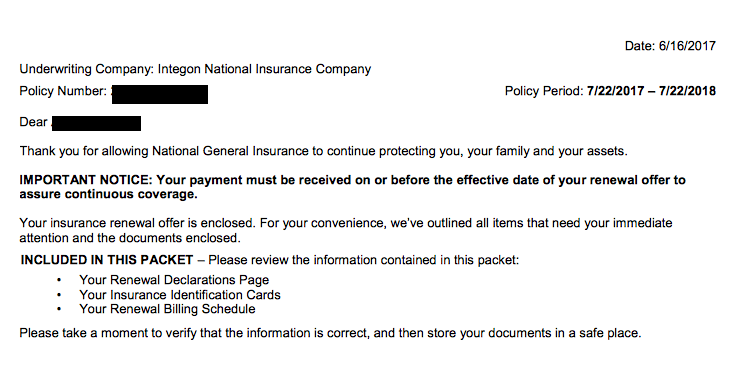753x367 pixels.
Task: Click the Policy Period label
Action: (544, 91)
